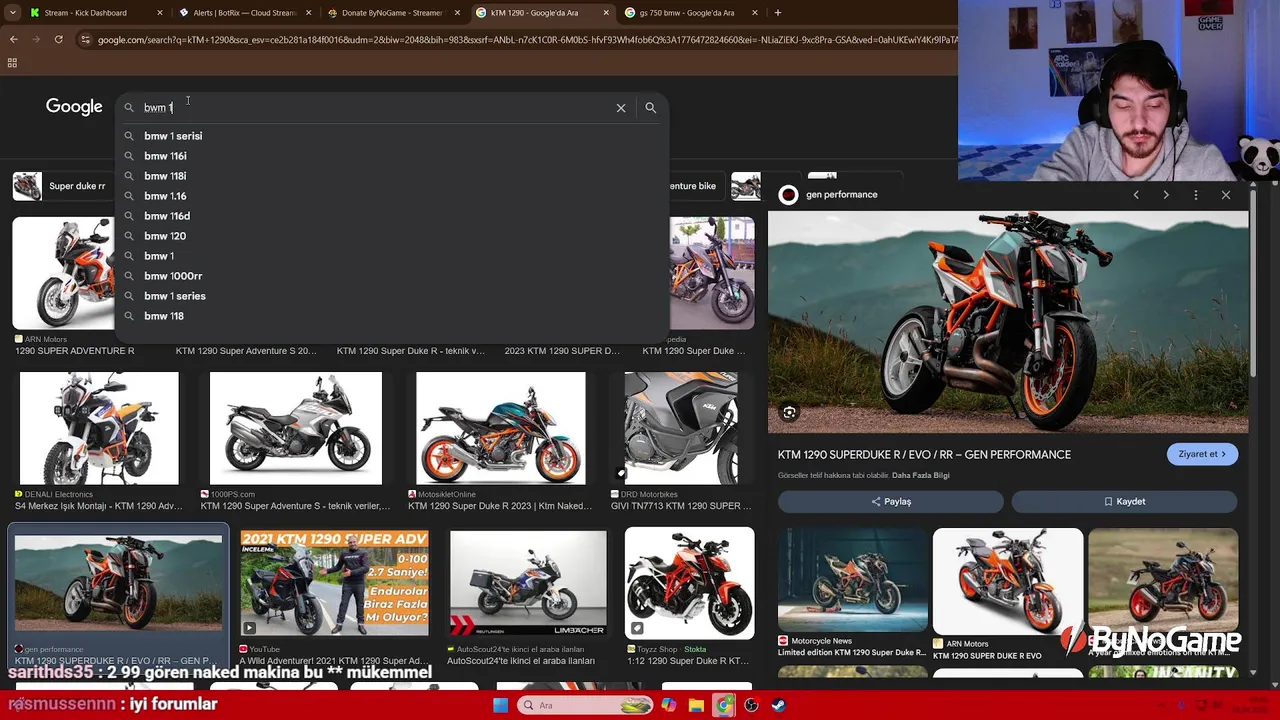
Task: Open Toyzz Shop 1:12 Super Duke R thumbnail
Action: point(690,583)
